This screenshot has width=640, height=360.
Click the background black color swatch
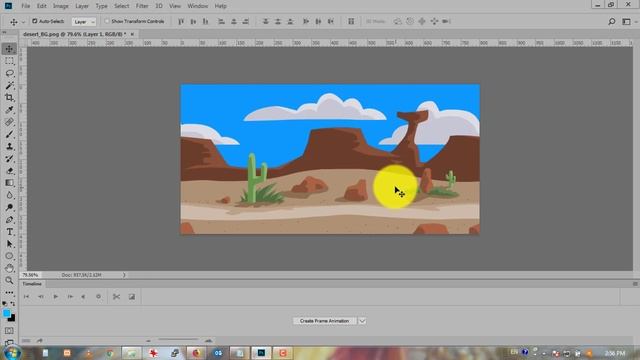pyautogui.click(x=13, y=318)
